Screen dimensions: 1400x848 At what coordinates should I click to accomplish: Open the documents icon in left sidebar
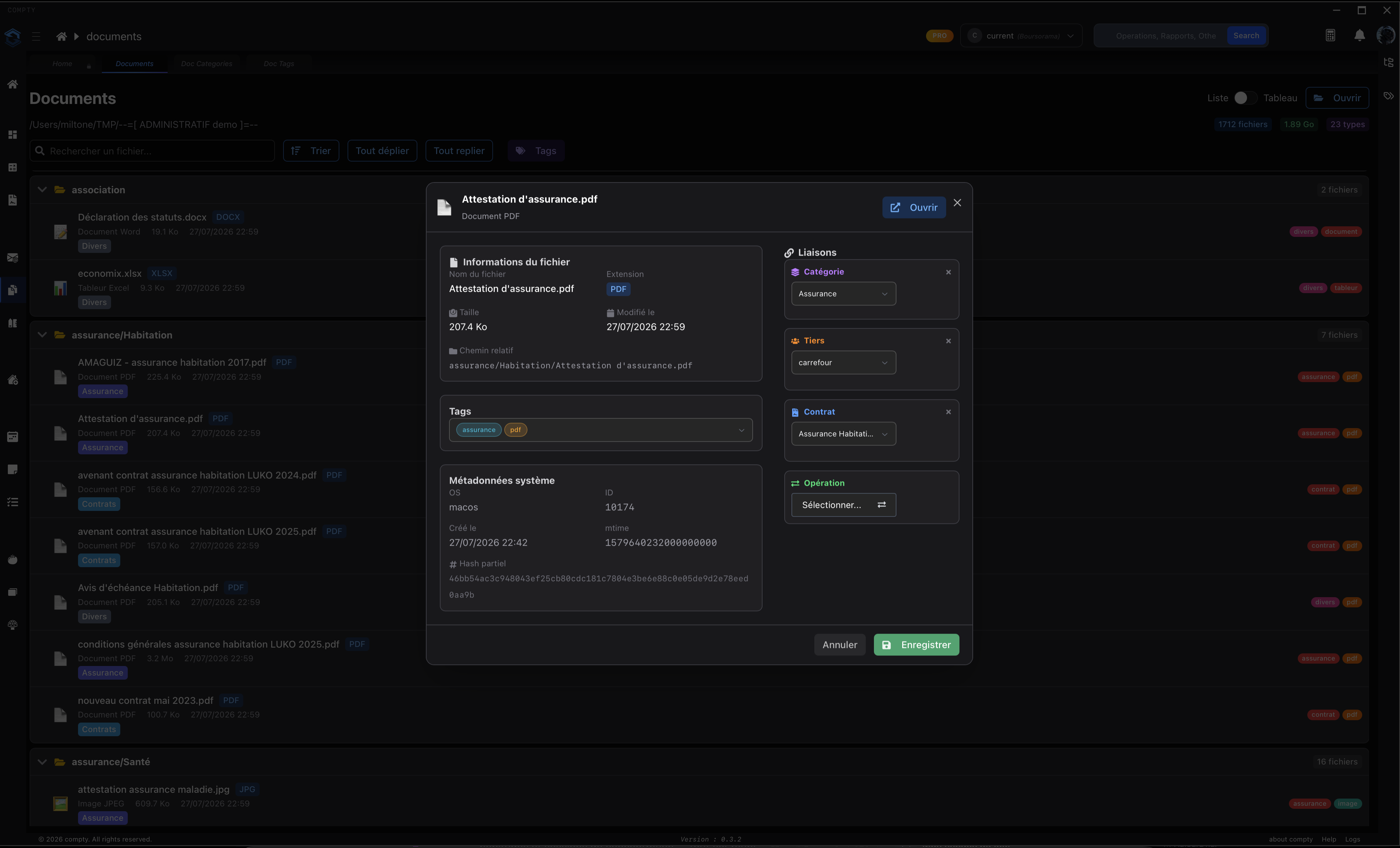[13, 290]
